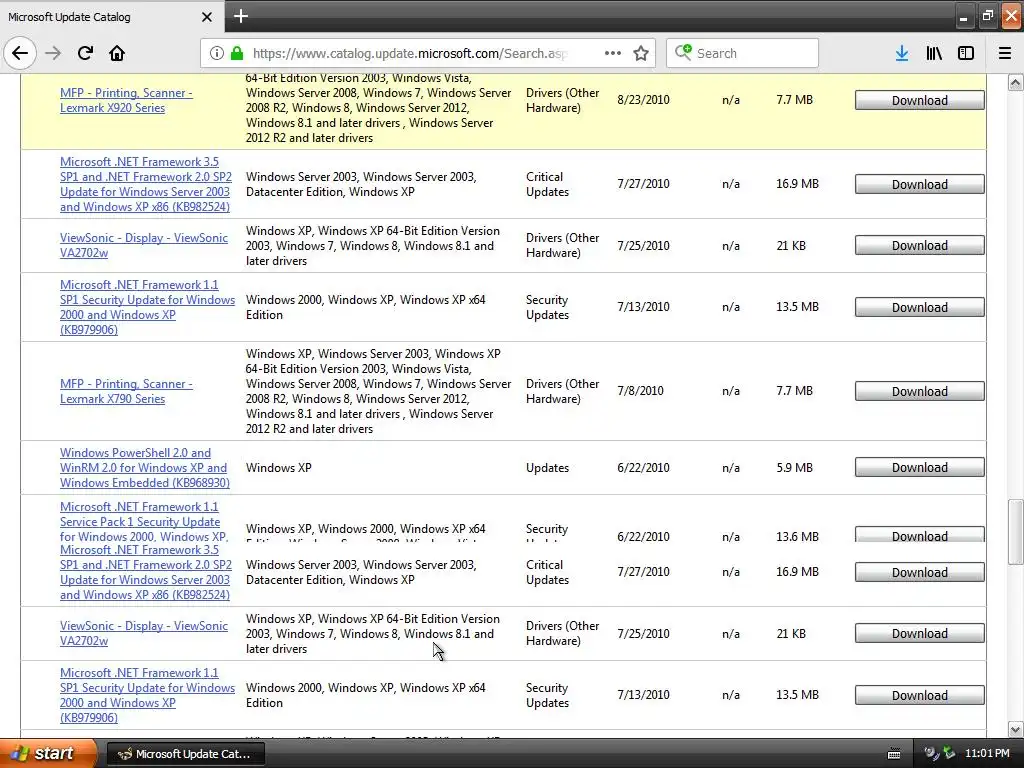
Task: Click the 13.6 MB size value
Action: pos(797,536)
